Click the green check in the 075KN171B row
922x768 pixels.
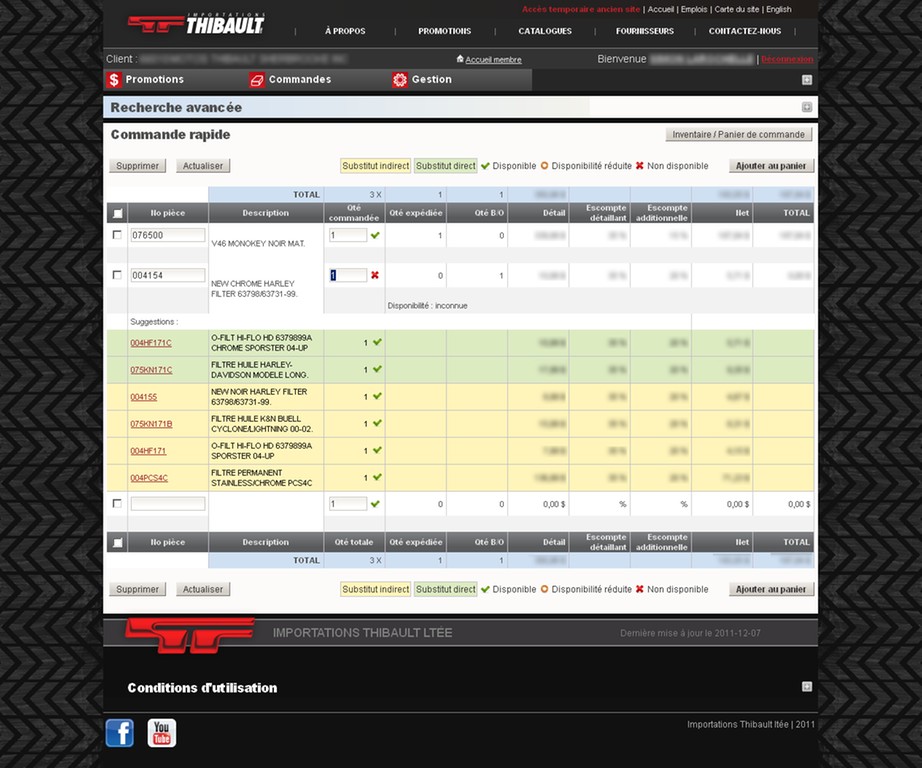click(x=377, y=423)
